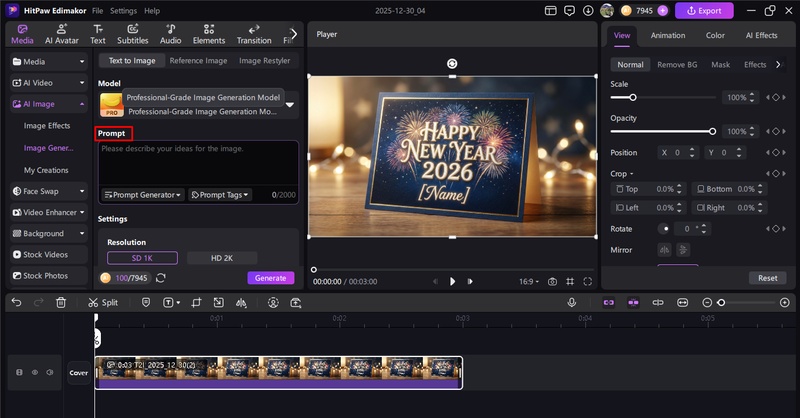Click the zoom out minus icon

coord(707,303)
